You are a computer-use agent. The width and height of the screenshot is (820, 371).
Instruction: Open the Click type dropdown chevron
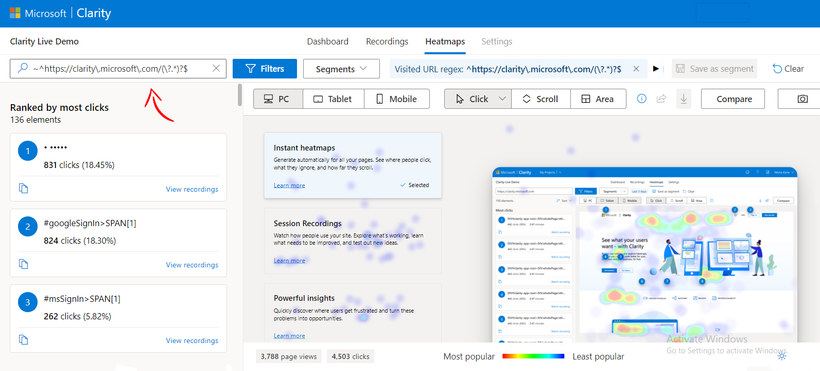503,99
